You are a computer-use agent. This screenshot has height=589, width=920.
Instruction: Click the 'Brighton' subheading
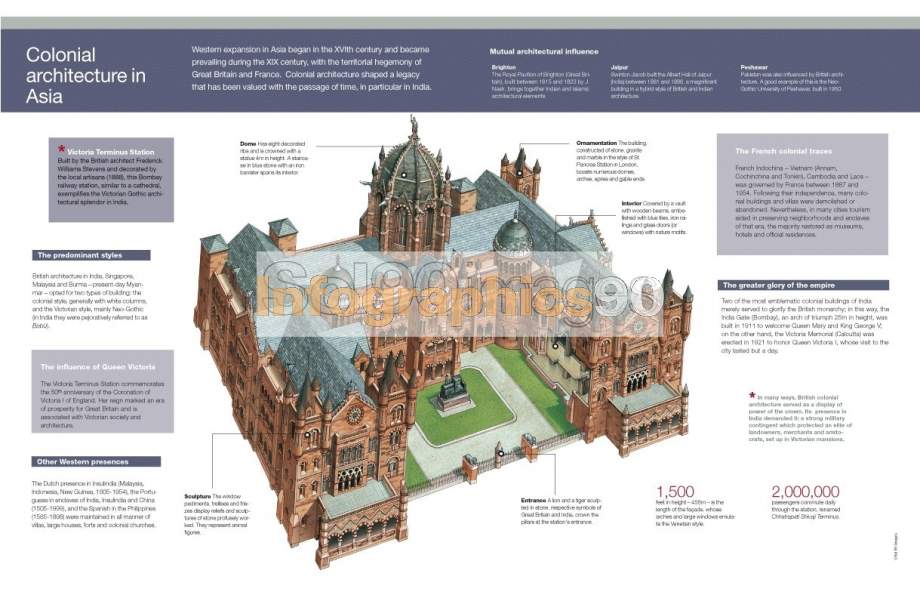tap(503, 67)
